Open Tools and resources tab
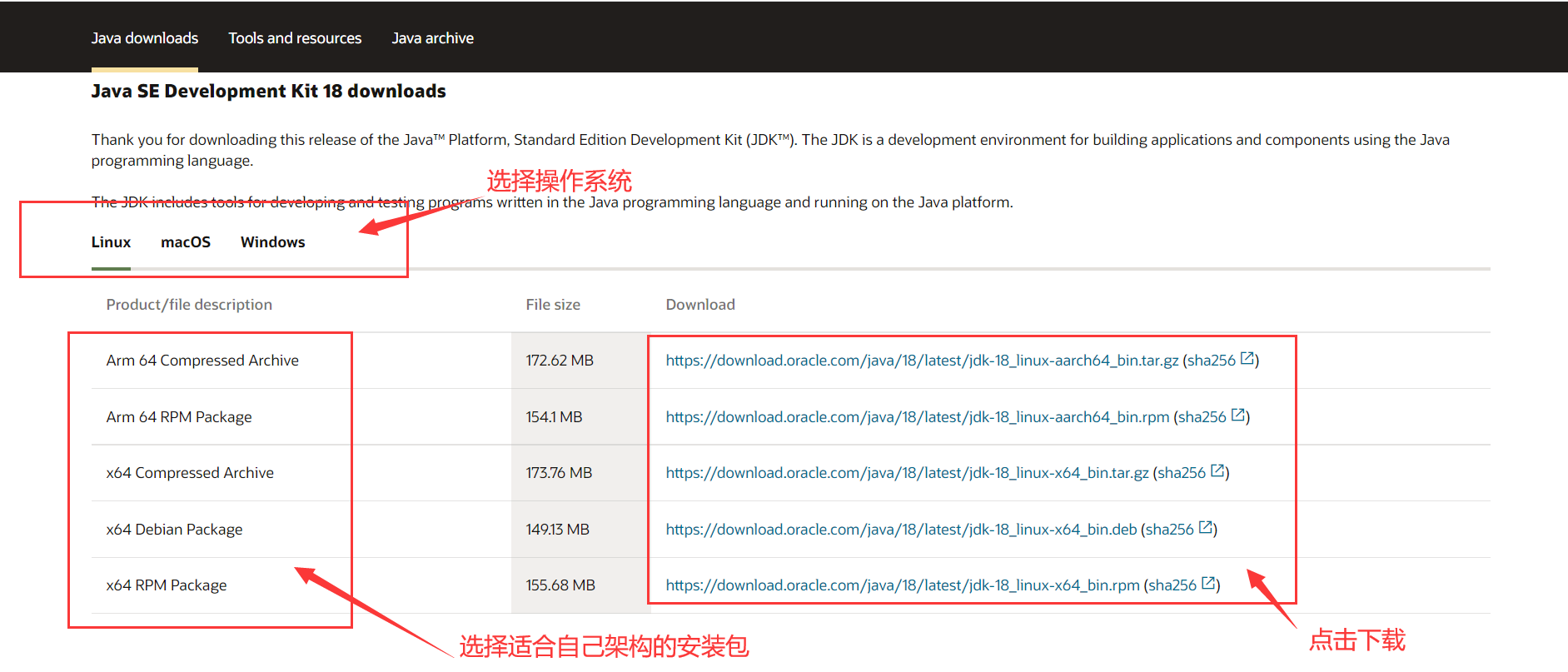Screen dimensions: 1568x672 pyautogui.click(x=295, y=38)
